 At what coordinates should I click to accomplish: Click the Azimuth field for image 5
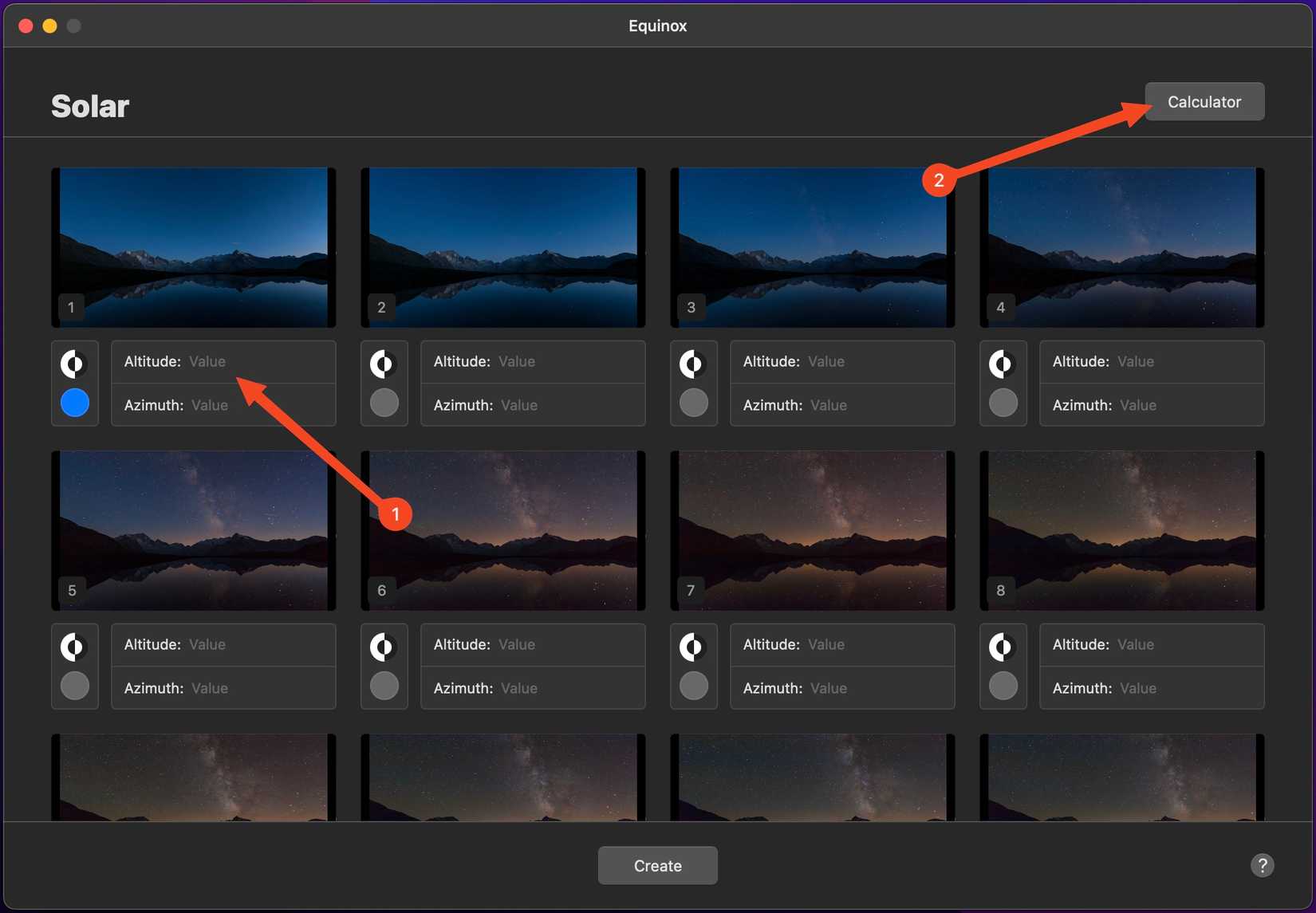(x=223, y=688)
